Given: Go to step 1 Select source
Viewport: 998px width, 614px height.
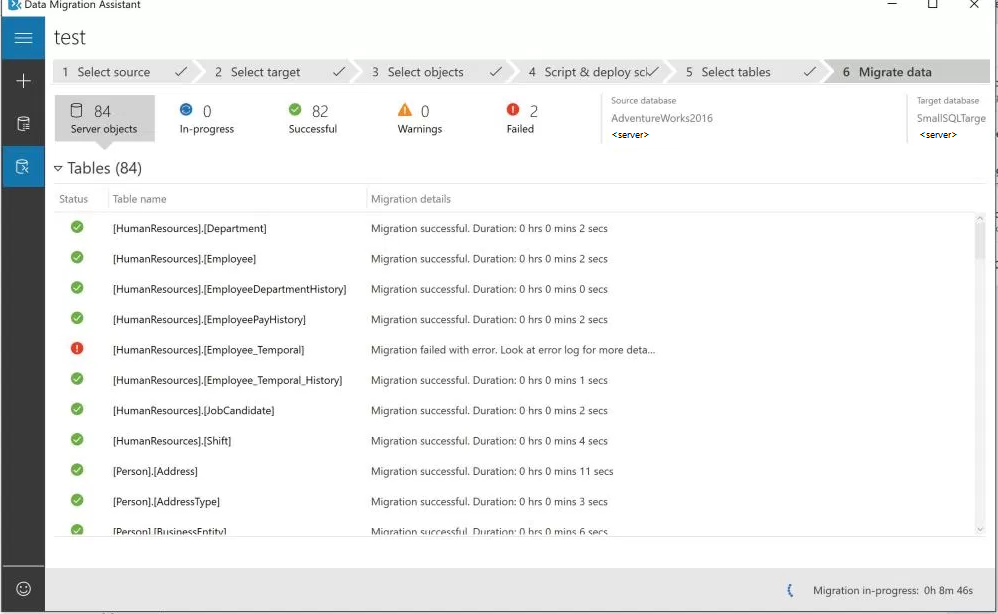Looking at the screenshot, I should point(125,72).
